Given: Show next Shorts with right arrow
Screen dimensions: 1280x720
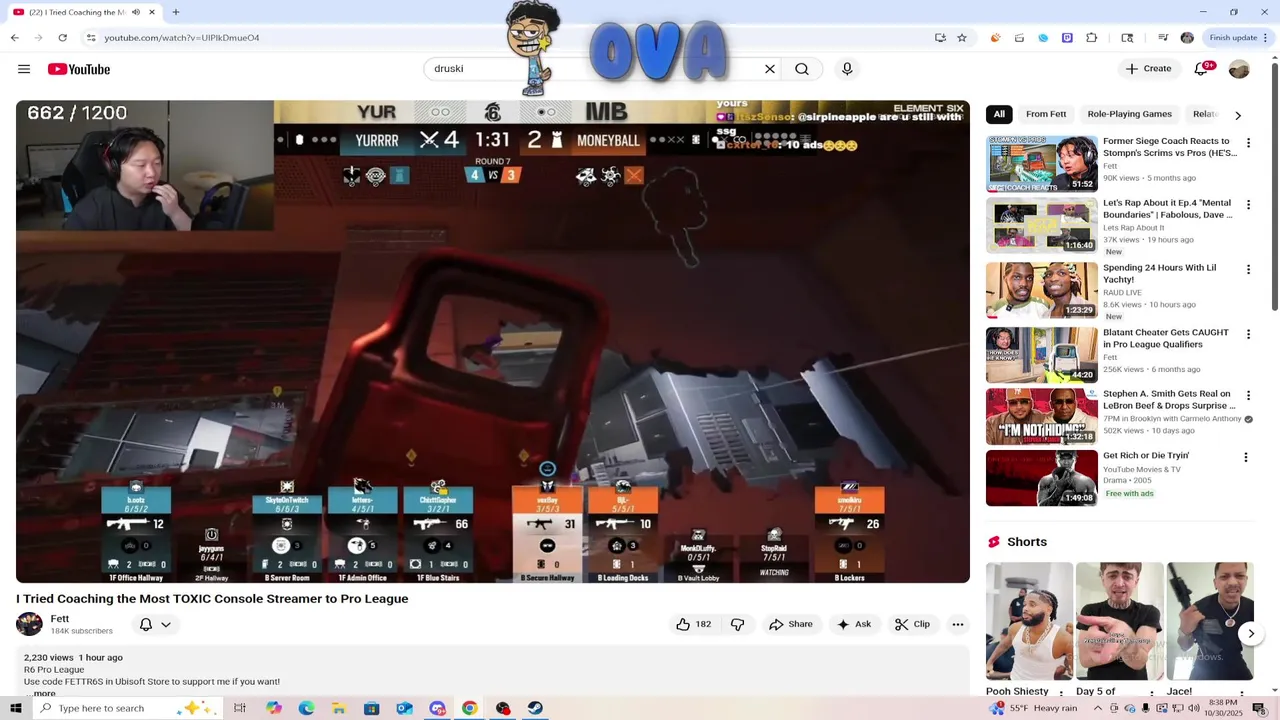Looking at the screenshot, I should [x=1251, y=633].
